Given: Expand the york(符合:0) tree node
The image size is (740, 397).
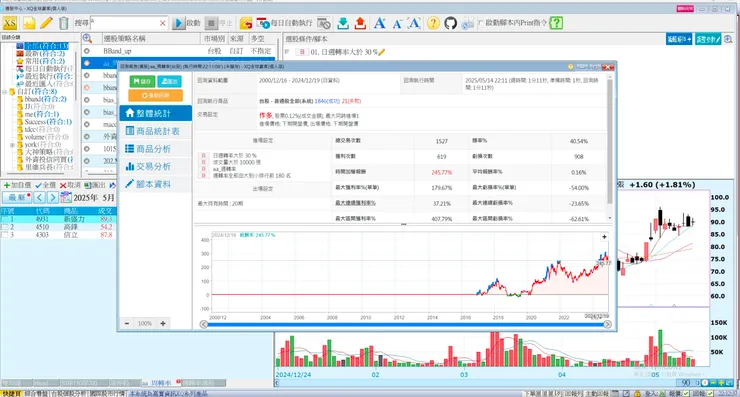Looking at the screenshot, I should [12, 144].
